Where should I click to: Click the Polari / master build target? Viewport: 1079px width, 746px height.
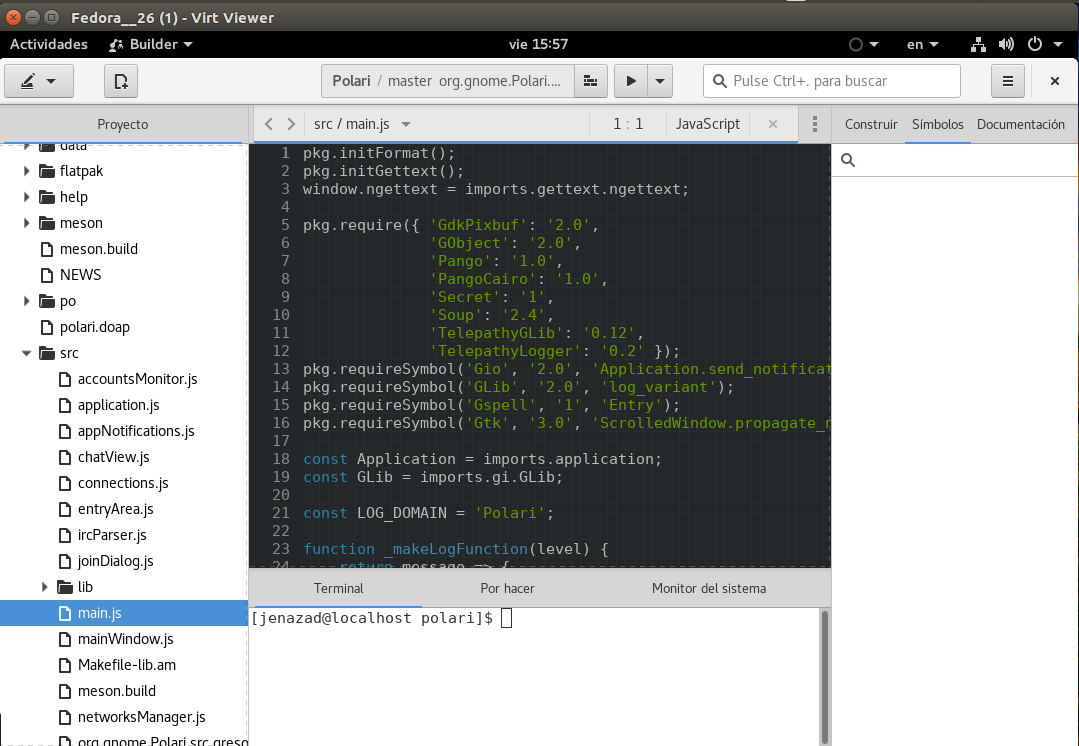click(447, 81)
